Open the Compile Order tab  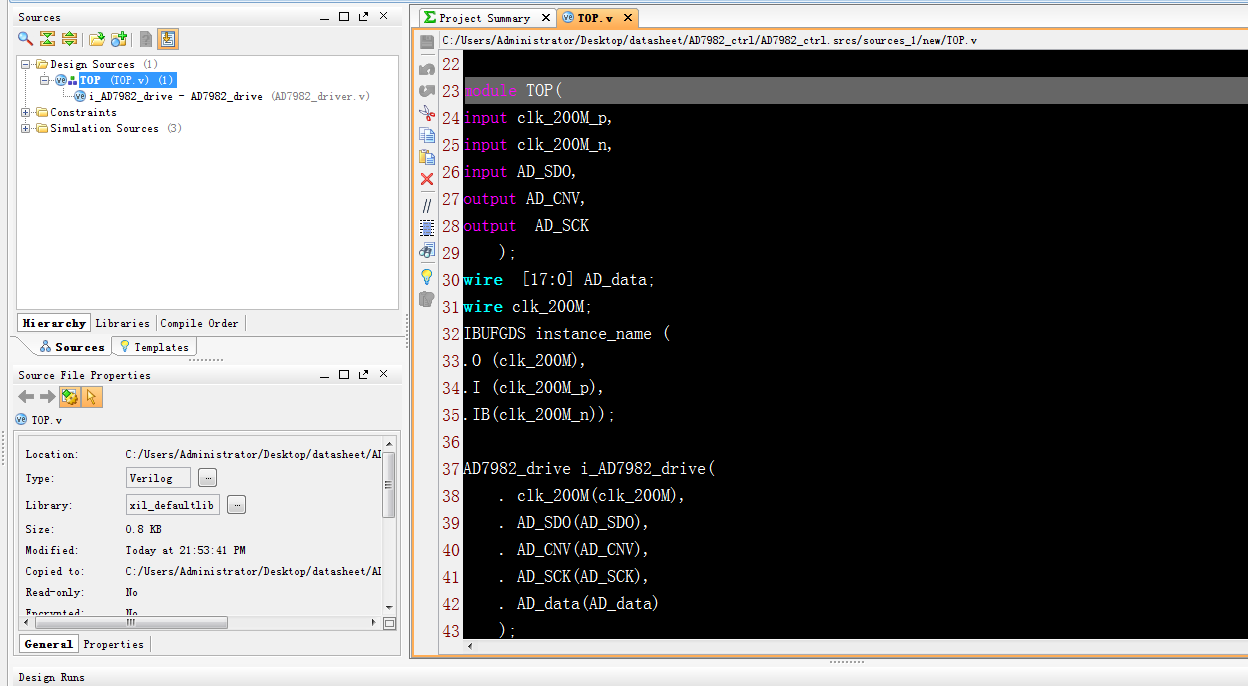coord(199,323)
